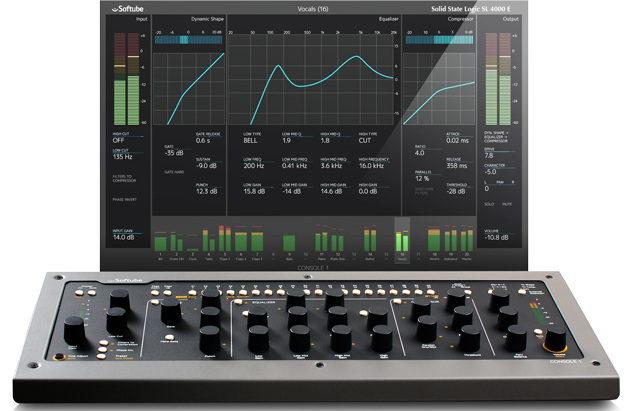The height and width of the screenshot is (411, 630).
Task: Change the Dyn Shape Equalizer Compressor order
Action: pyautogui.click(x=496, y=137)
